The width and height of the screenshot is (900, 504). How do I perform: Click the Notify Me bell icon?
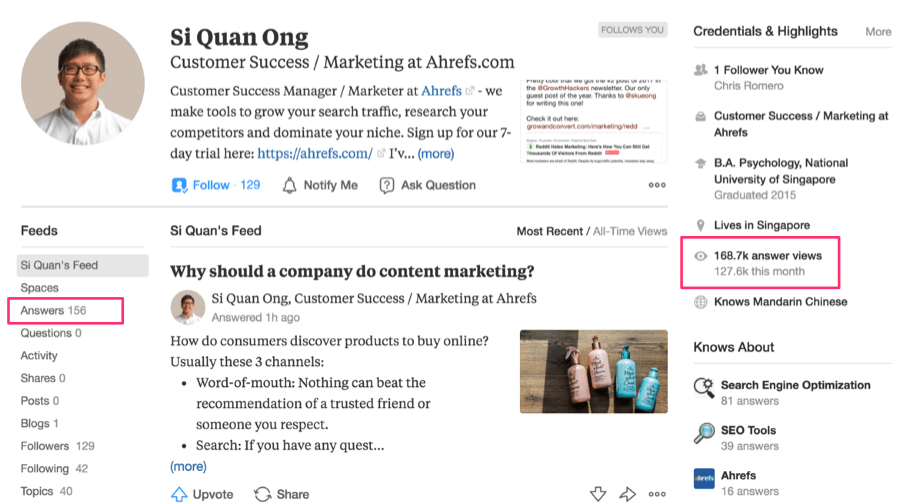289,185
